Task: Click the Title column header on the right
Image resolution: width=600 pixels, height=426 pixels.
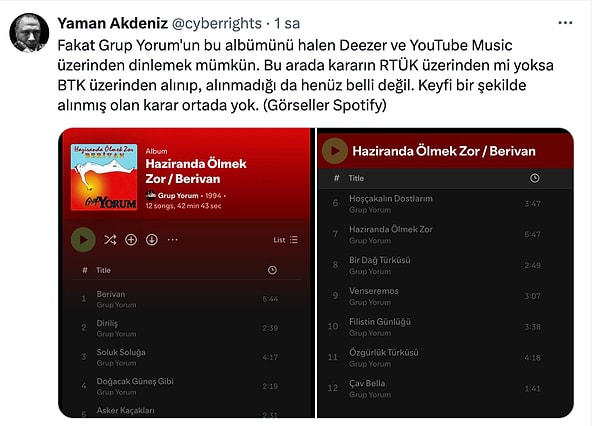Action: click(356, 178)
